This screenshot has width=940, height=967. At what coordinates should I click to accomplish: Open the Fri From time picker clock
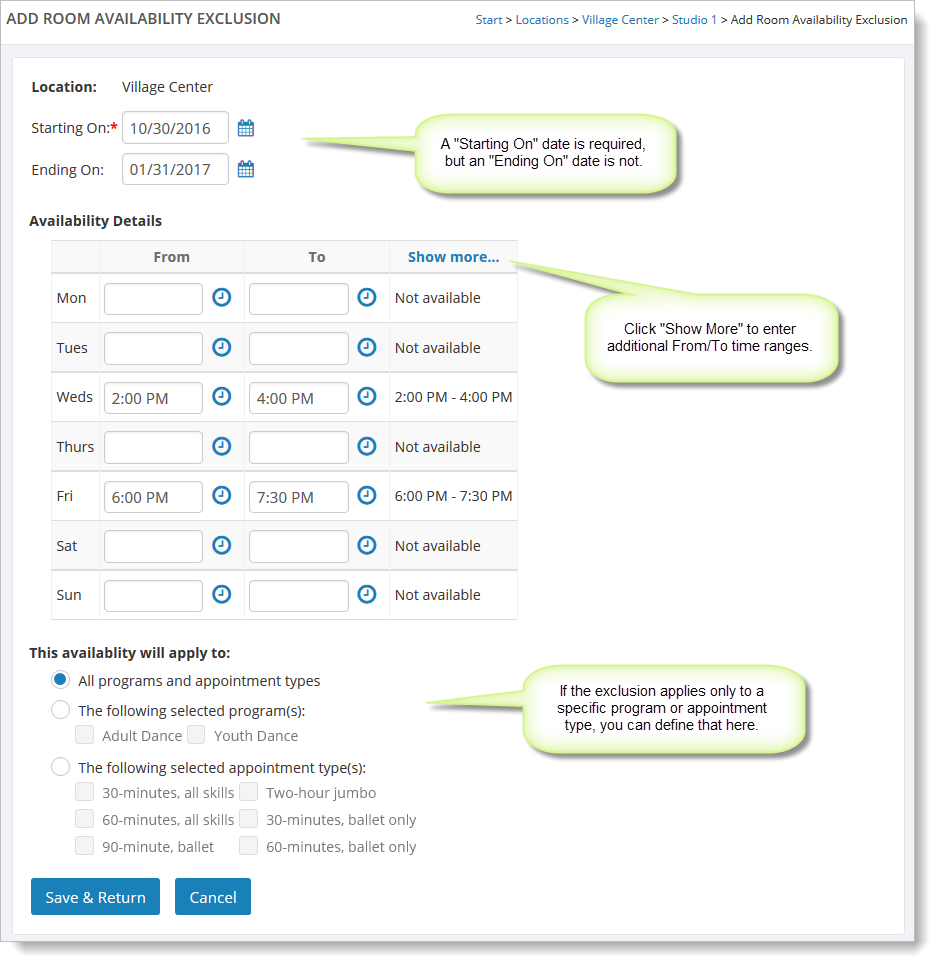click(x=221, y=495)
